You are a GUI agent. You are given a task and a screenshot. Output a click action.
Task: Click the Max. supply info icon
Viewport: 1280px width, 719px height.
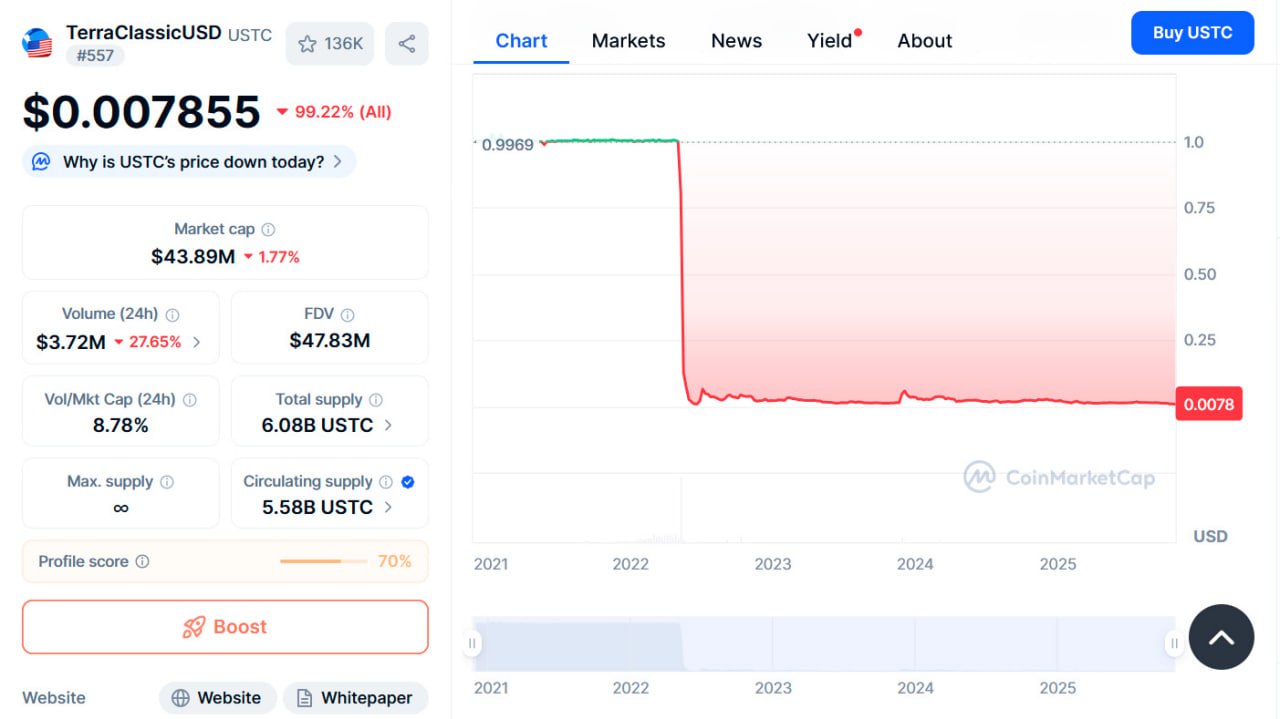(167, 482)
